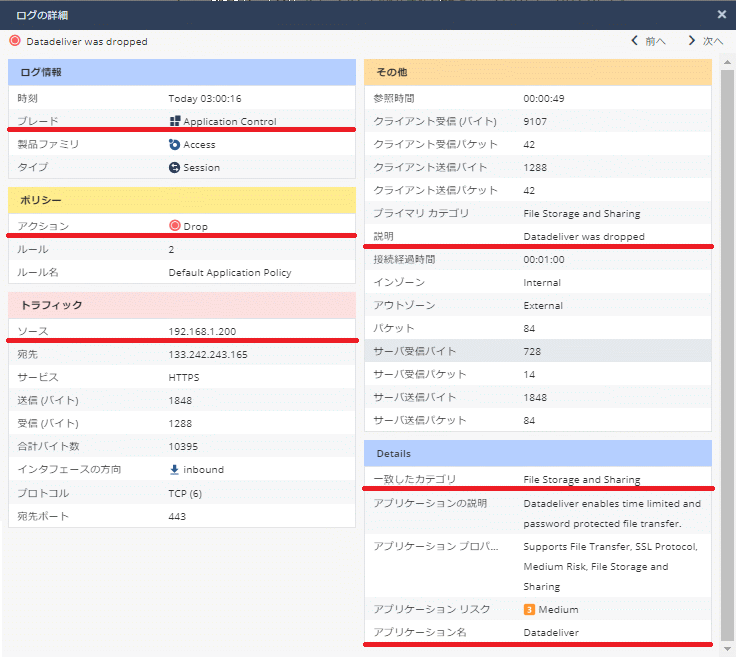Collapse the トラフィック section header
Screen dimensions: 736x657
point(182,305)
